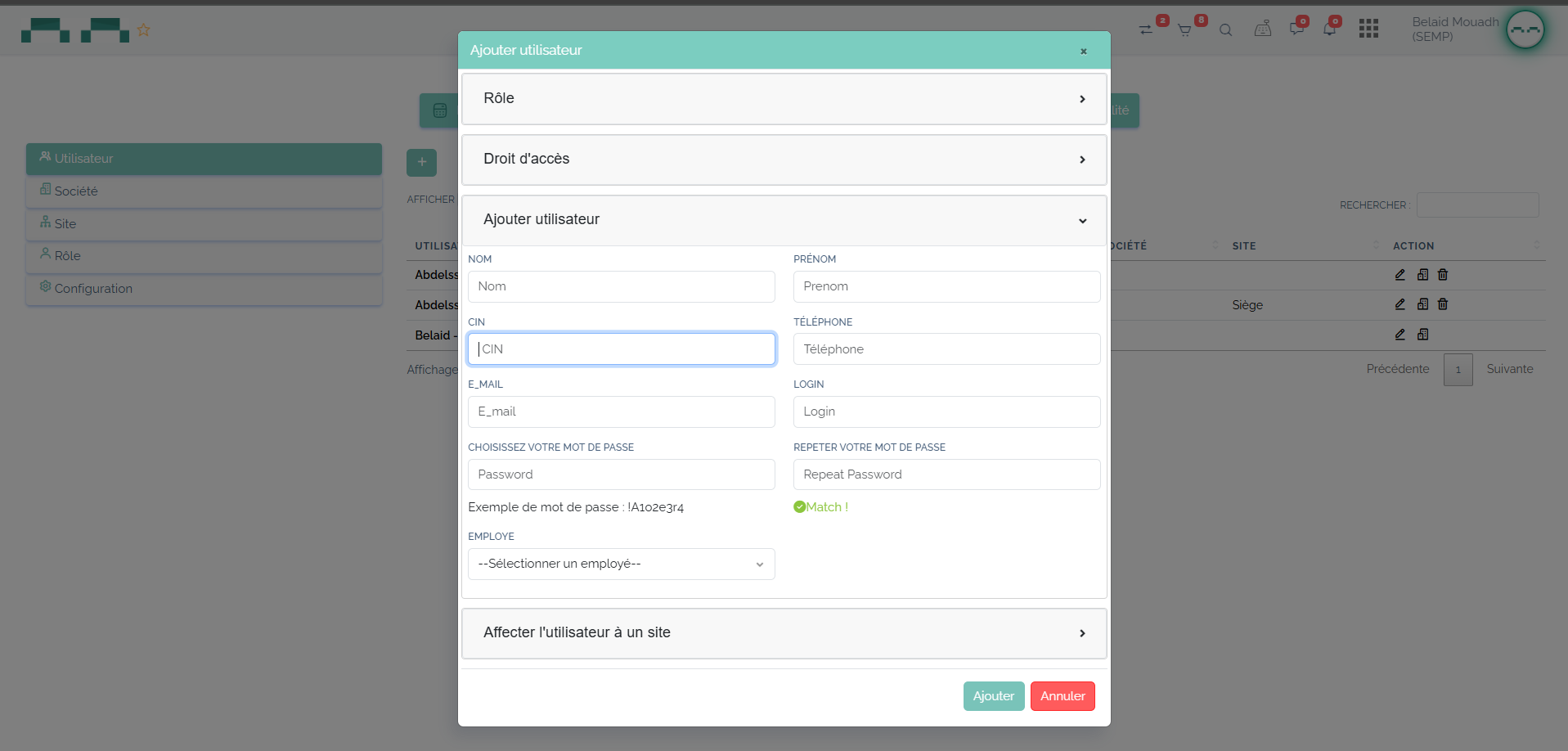Click the Belaid Mouadh (SEMP) user name
This screenshot has width=1568, height=751.
click(1455, 29)
